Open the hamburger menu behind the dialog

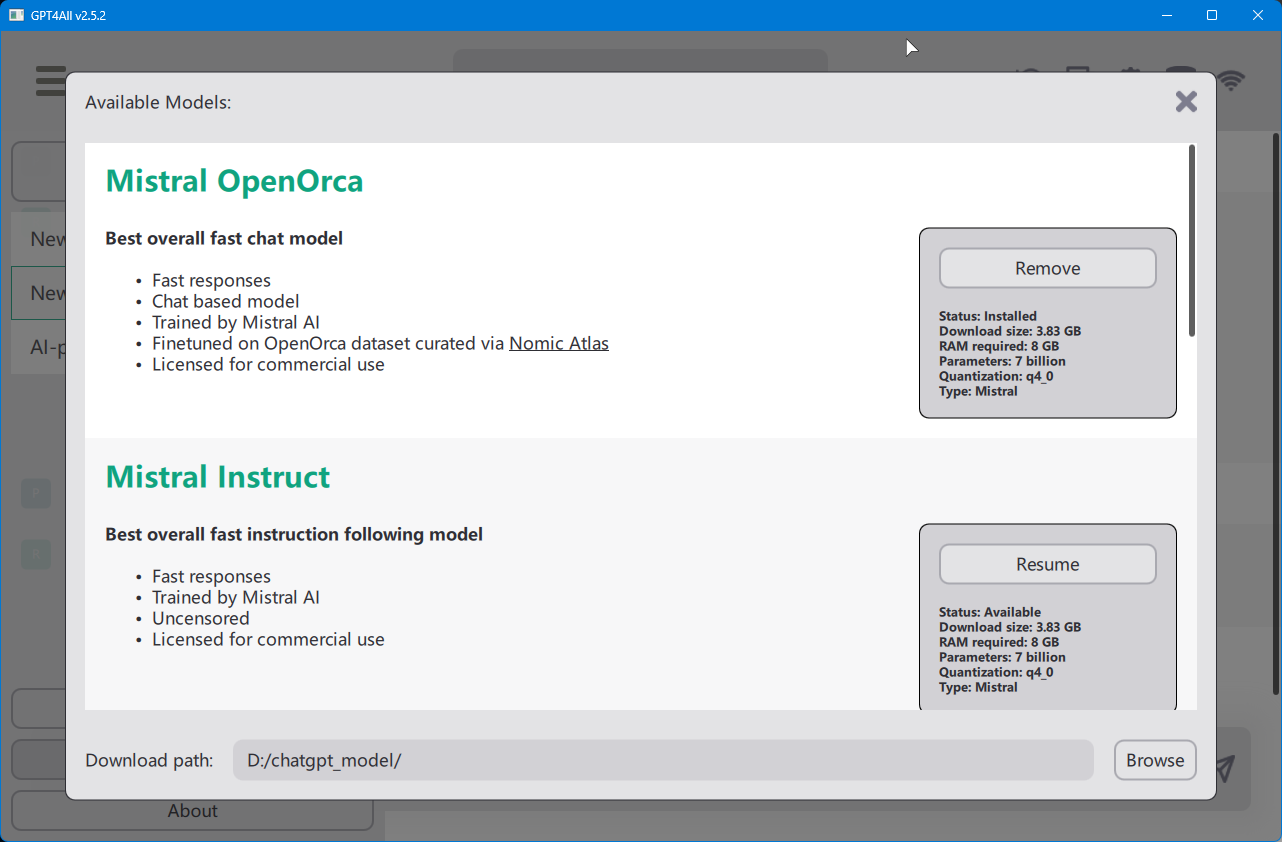[50, 81]
